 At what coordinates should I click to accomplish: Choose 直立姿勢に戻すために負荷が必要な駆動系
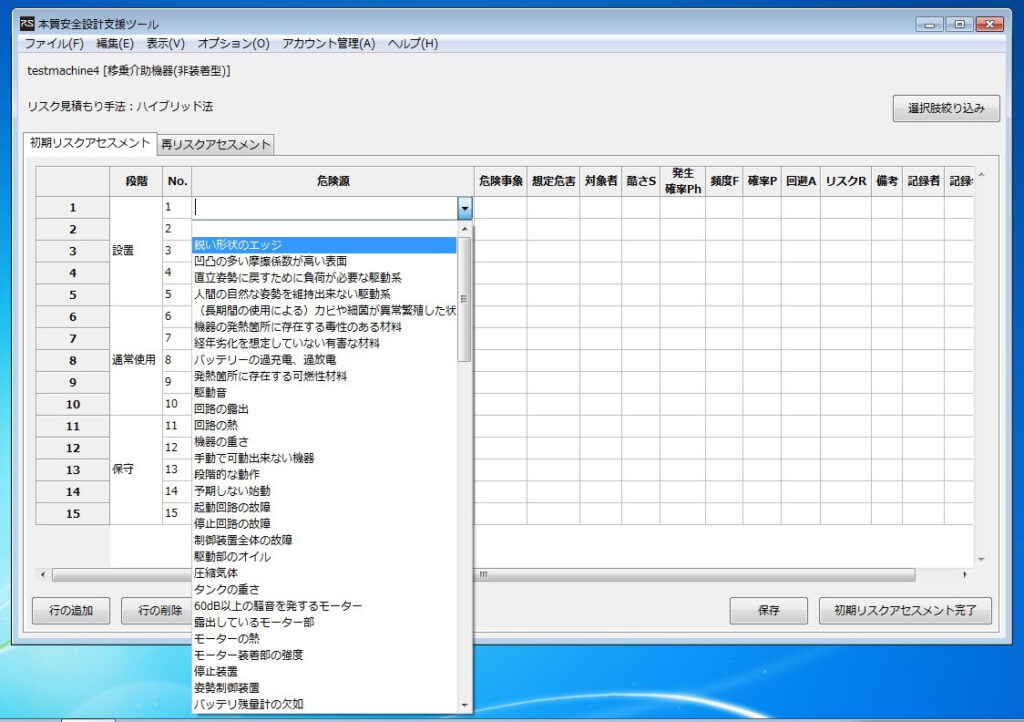coord(324,277)
